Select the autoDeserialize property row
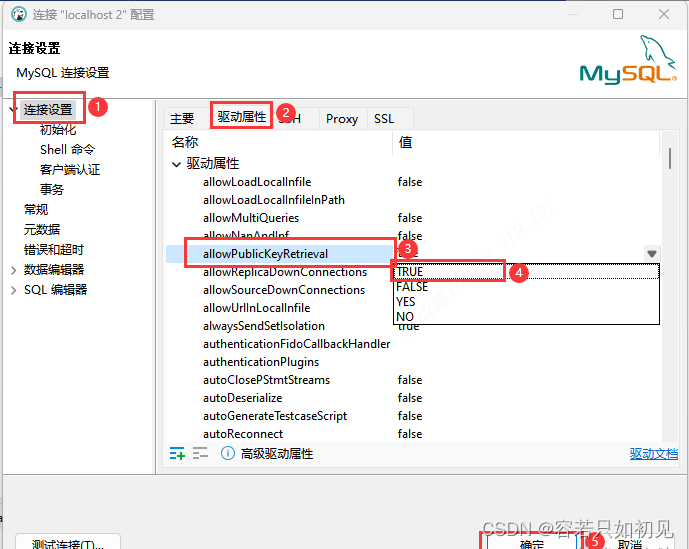This screenshot has width=689, height=549. [x=412, y=398]
